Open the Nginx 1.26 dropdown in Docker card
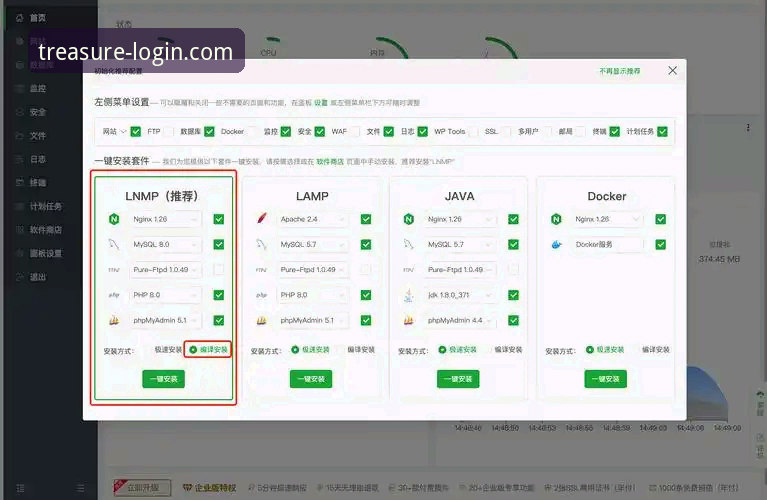 [x=607, y=219]
